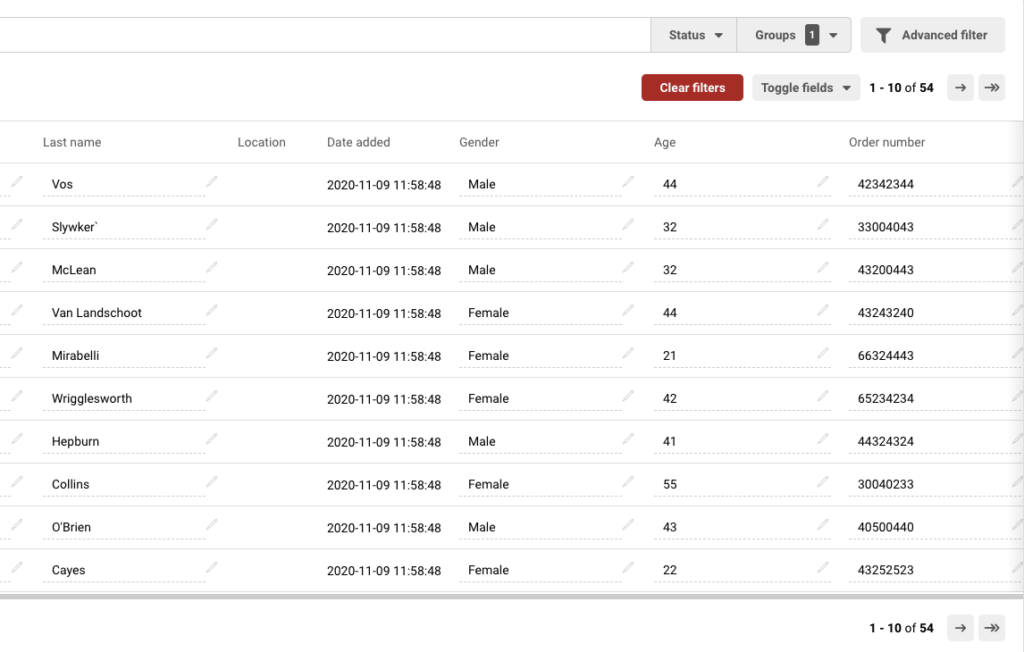Jump to last page using bottom double arrow
Image resolution: width=1024 pixels, height=652 pixels.
point(991,628)
